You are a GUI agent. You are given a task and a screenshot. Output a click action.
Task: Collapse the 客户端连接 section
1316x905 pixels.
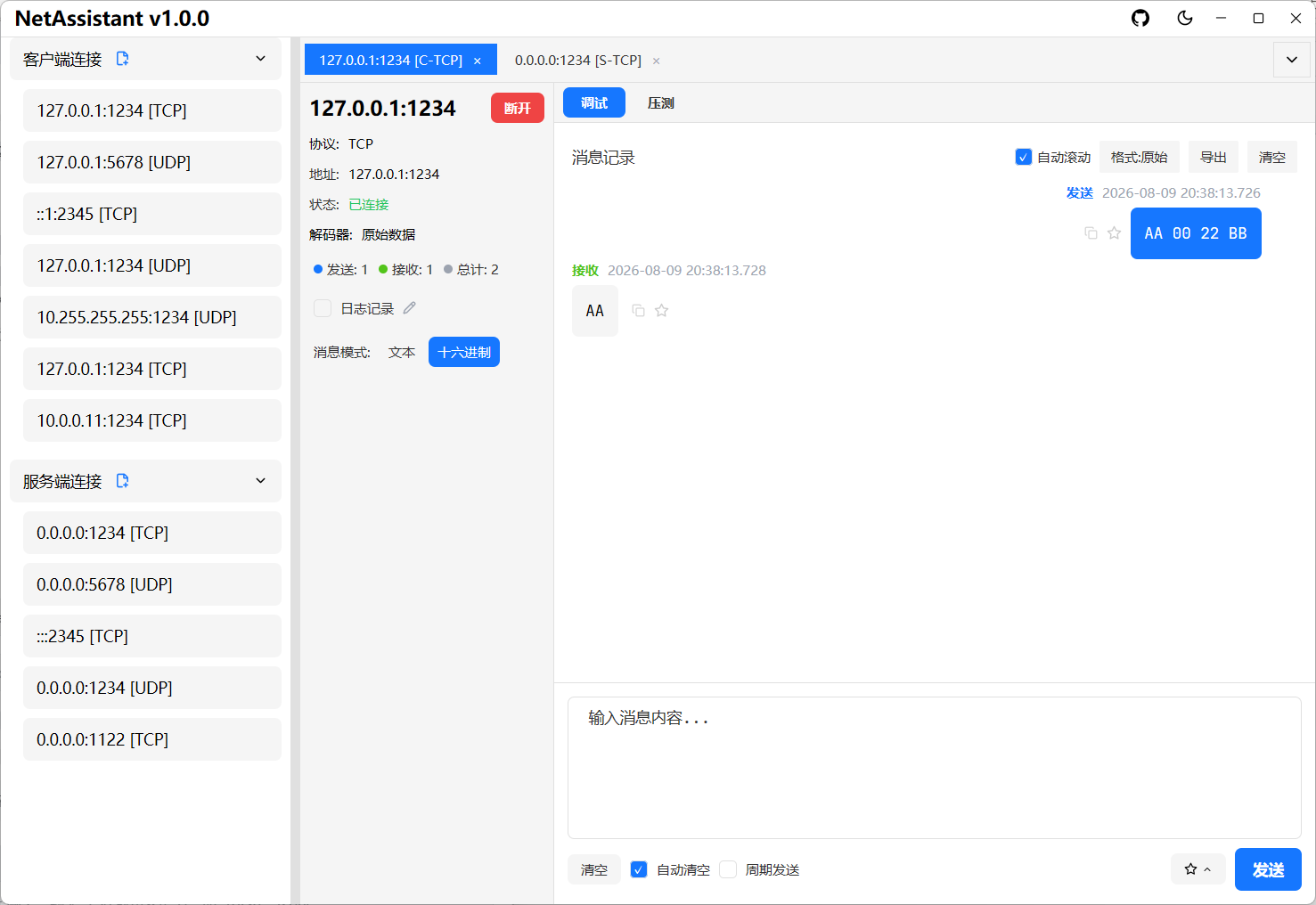tap(261, 59)
